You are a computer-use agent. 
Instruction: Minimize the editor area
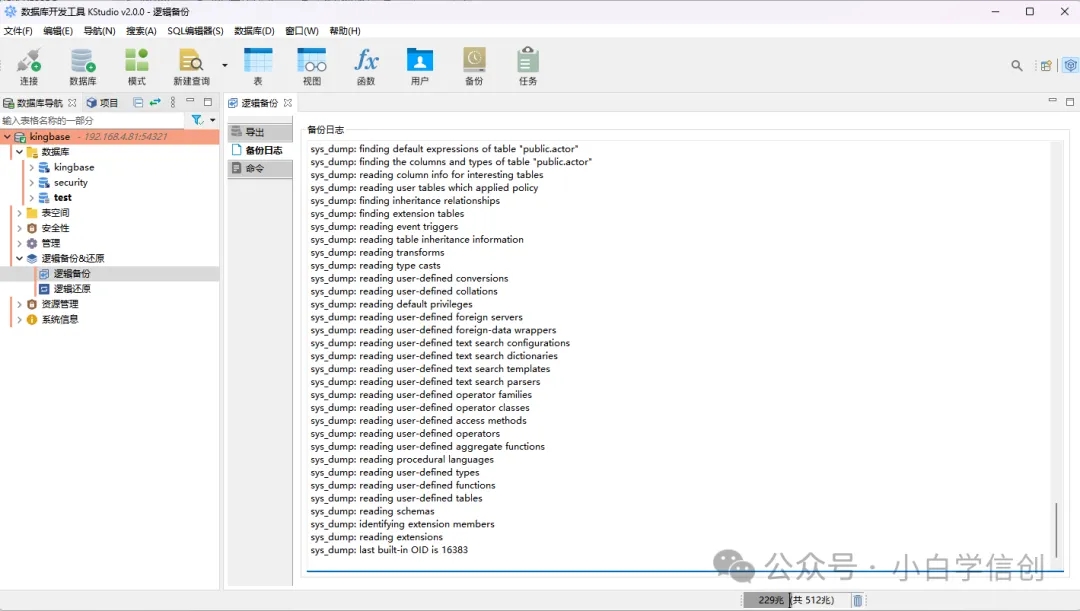1052,101
